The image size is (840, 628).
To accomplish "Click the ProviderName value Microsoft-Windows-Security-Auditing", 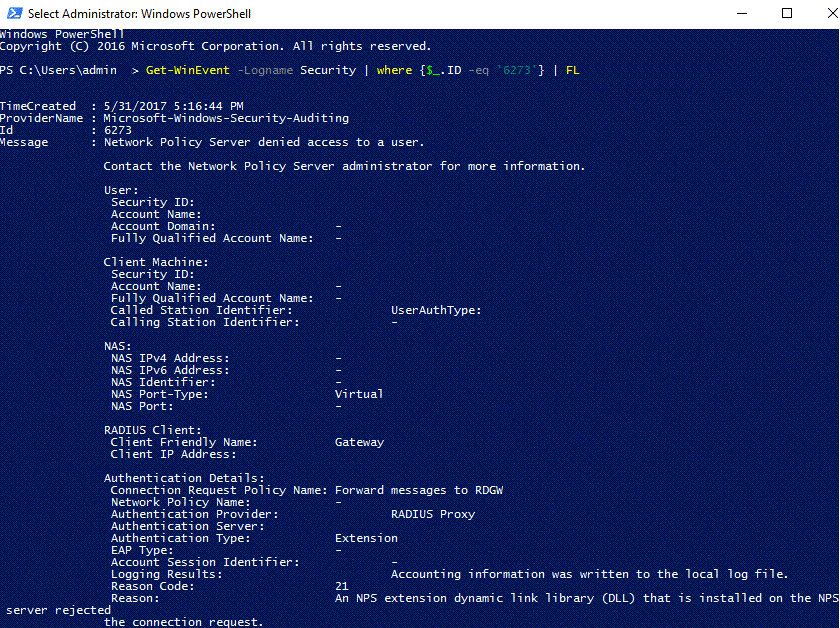I will [226, 118].
